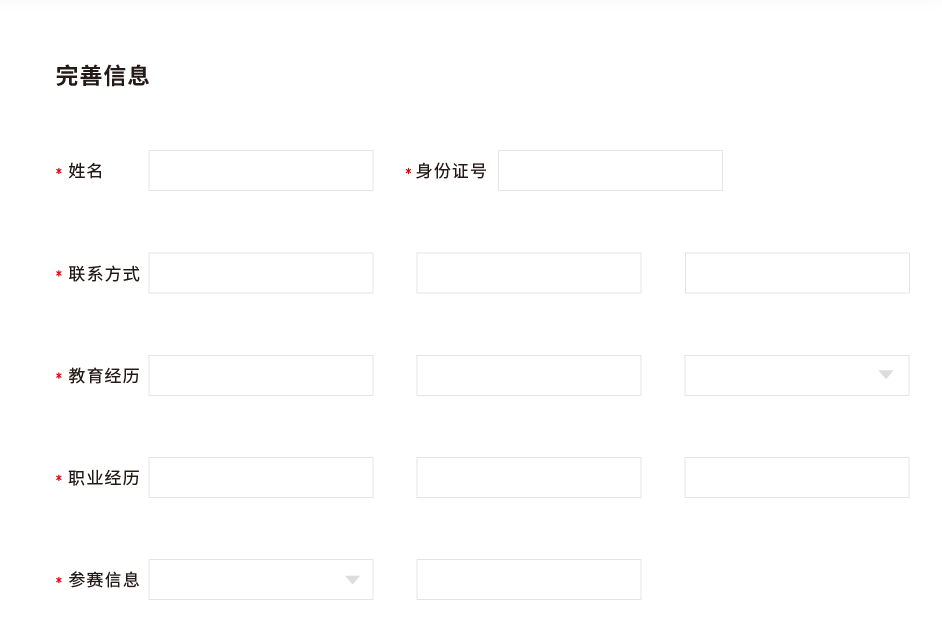The height and width of the screenshot is (629, 942).
Task: Click the 联系方式 field label
Action: point(104,274)
